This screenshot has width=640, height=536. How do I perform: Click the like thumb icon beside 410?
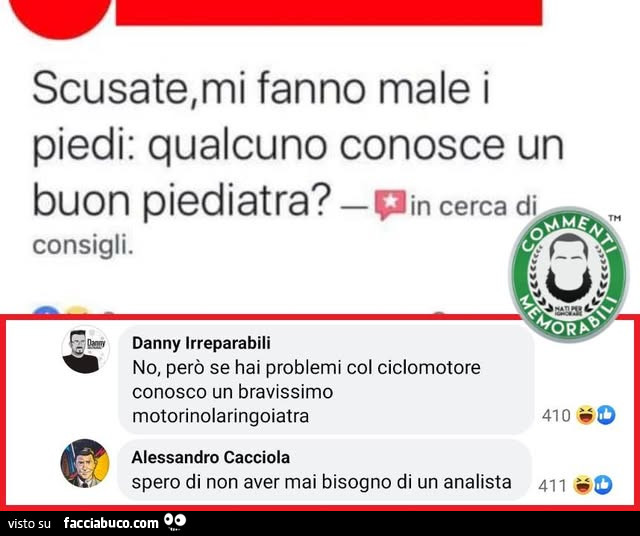click(606, 415)
